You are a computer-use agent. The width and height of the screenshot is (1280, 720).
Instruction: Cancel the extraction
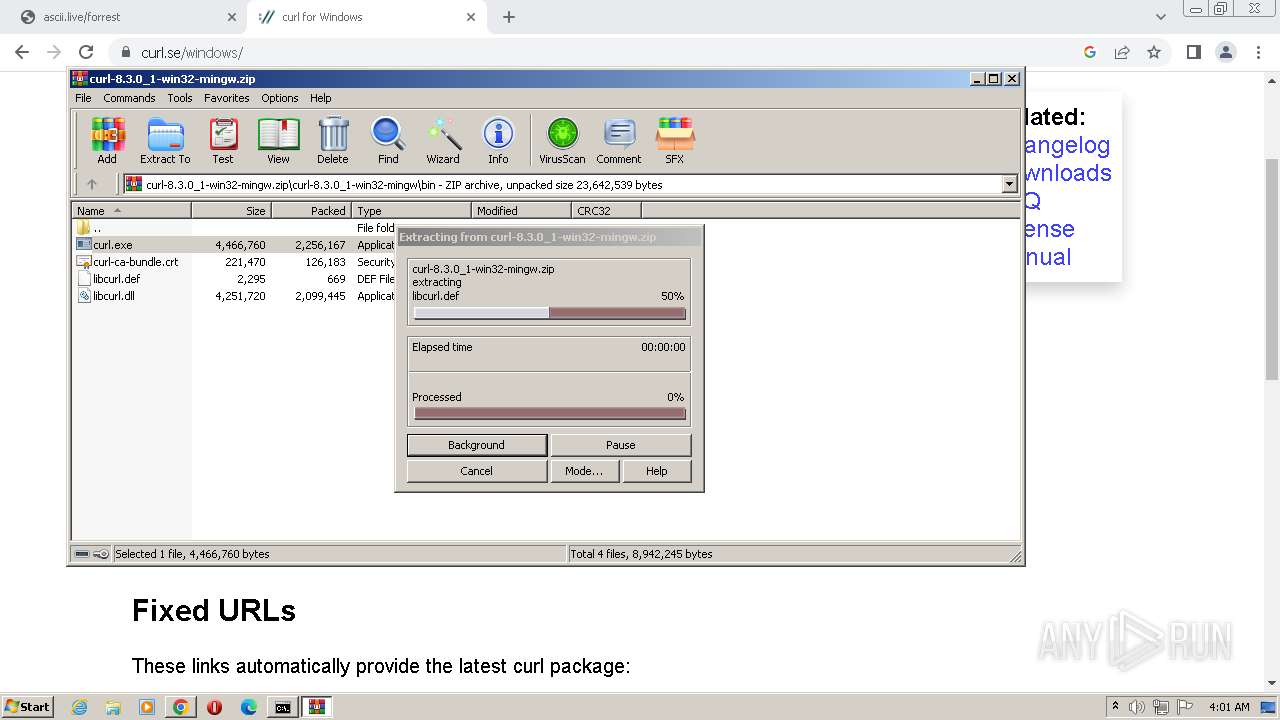point(476,471)
